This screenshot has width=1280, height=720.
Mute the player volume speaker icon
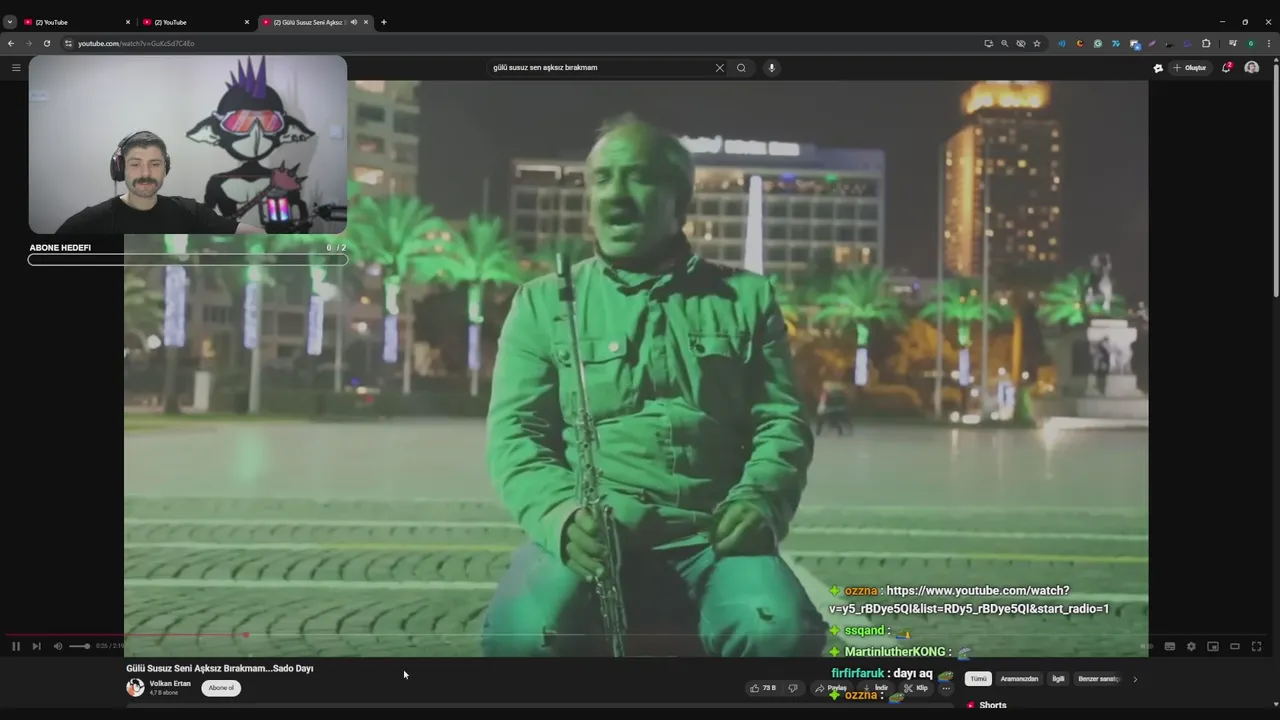coord(57,646)
